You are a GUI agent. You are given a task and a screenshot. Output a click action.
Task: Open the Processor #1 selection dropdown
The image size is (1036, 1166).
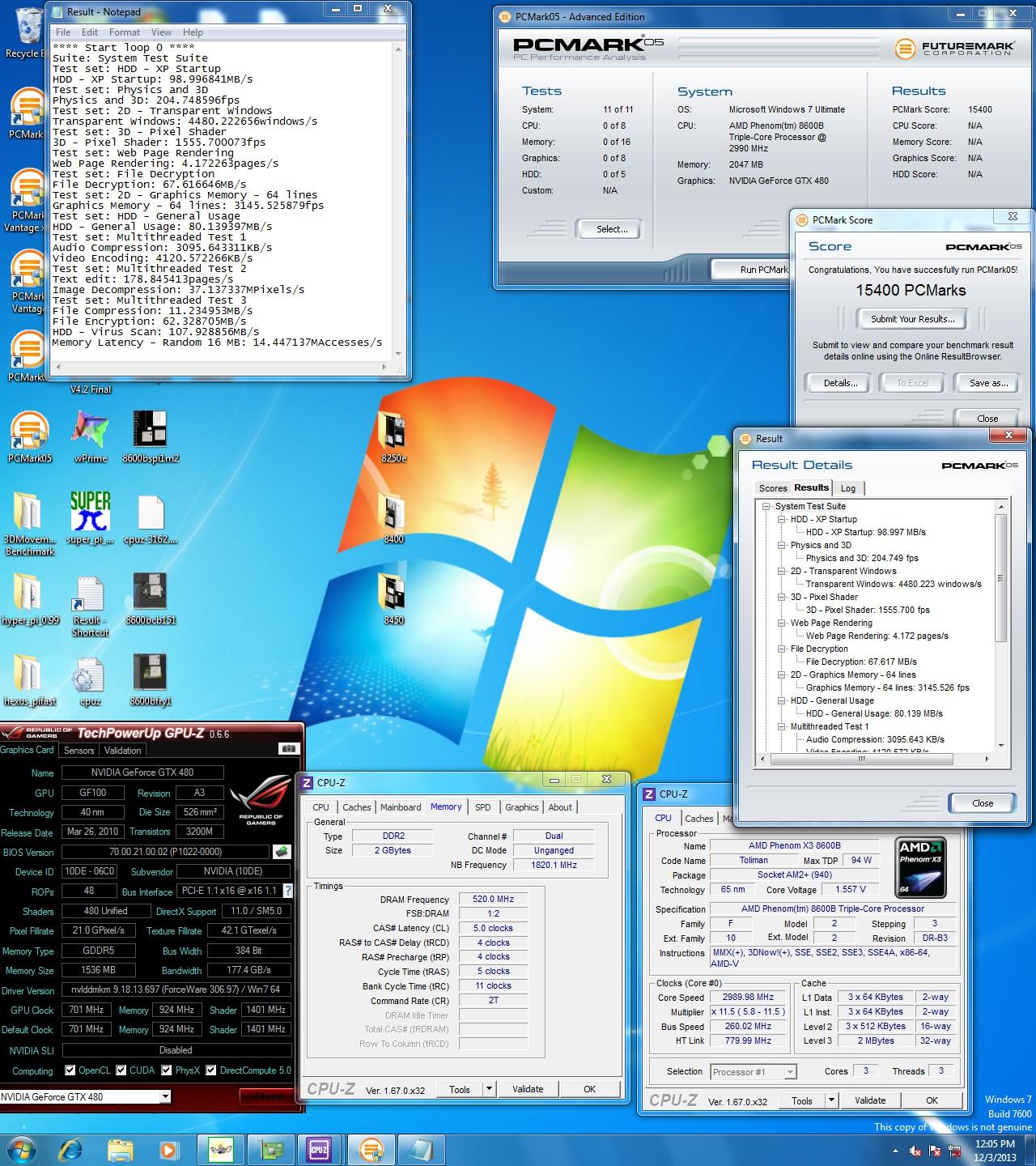coord(790,1071)
